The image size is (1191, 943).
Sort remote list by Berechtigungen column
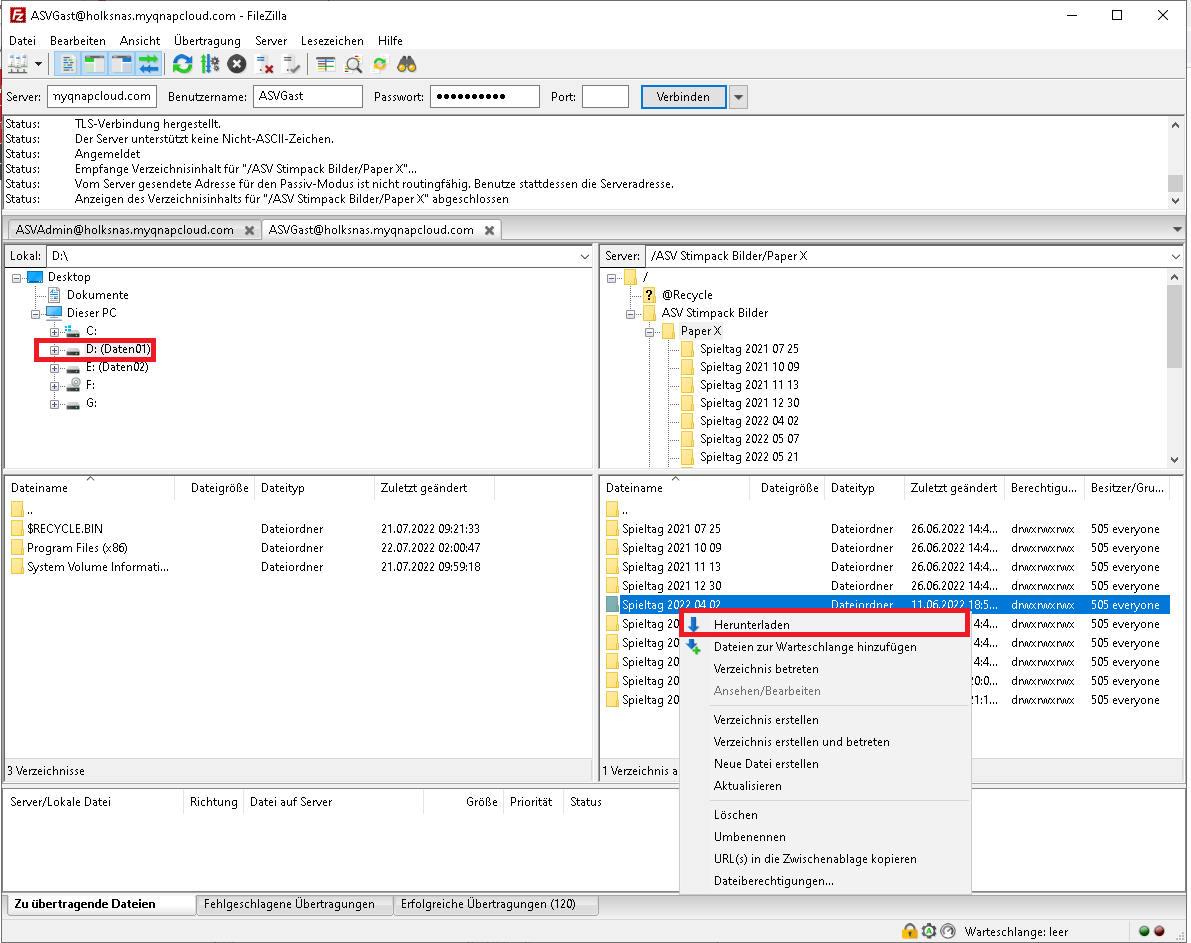click(x=1044, y=488)
